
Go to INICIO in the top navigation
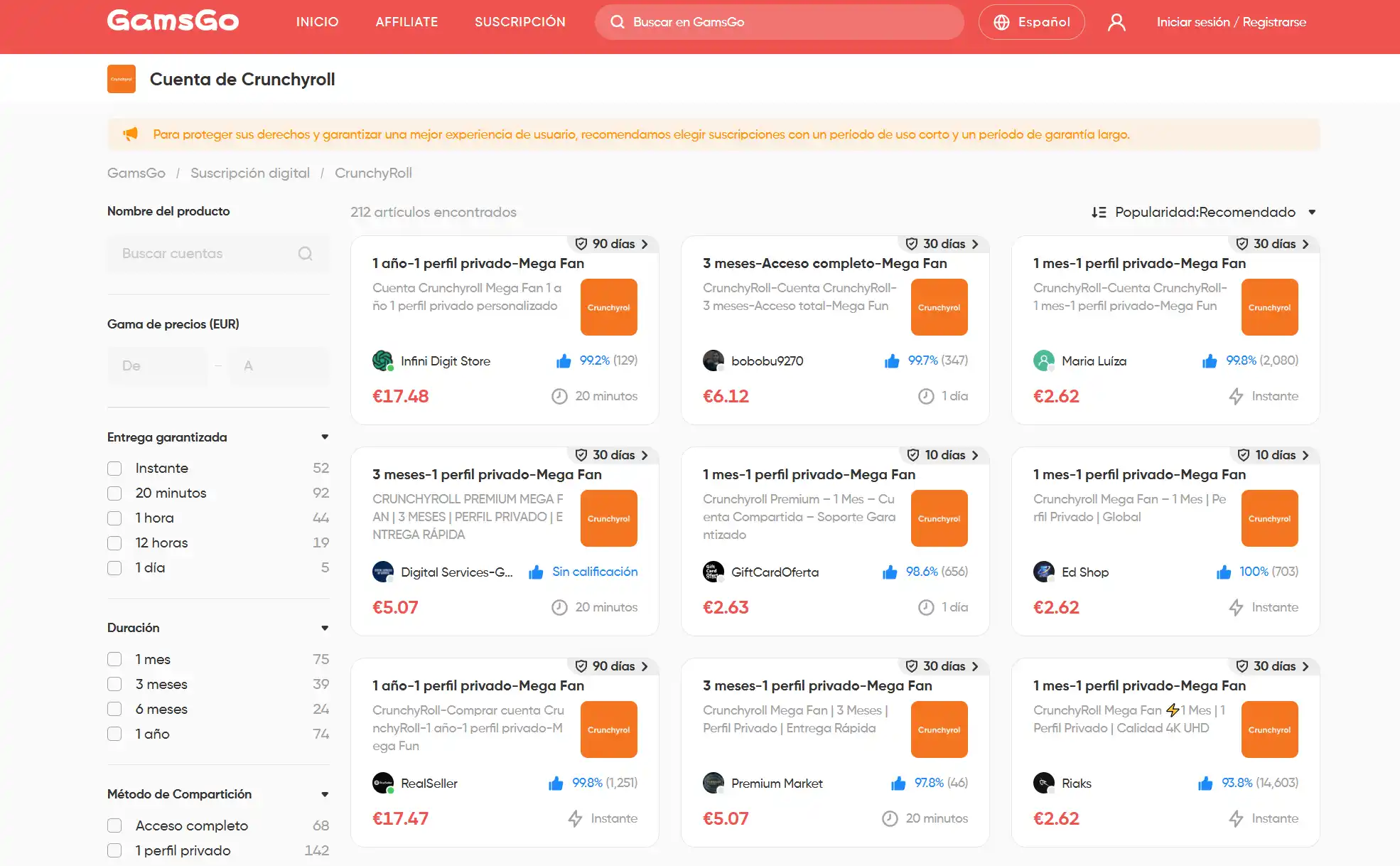(317, 22)
